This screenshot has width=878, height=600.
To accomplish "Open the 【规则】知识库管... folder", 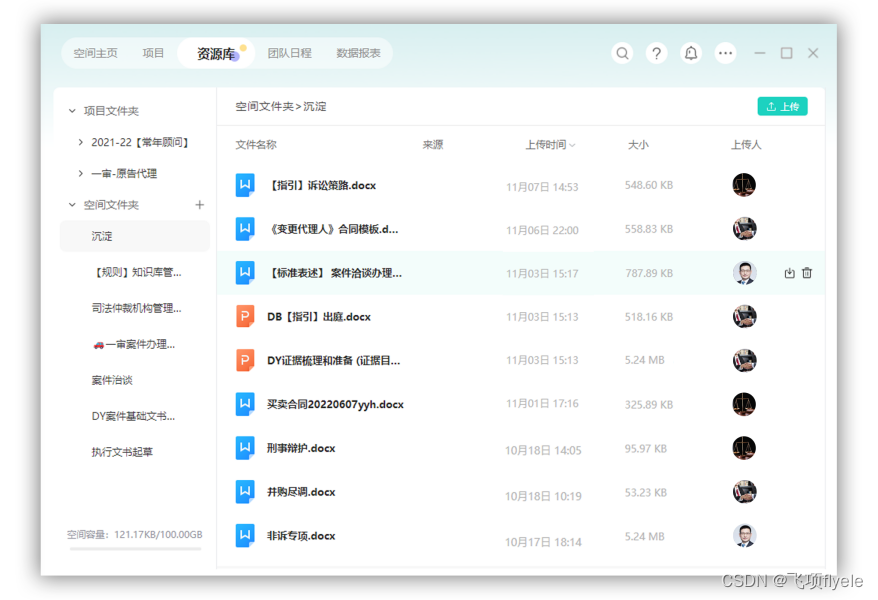I will tap(138, 273).
